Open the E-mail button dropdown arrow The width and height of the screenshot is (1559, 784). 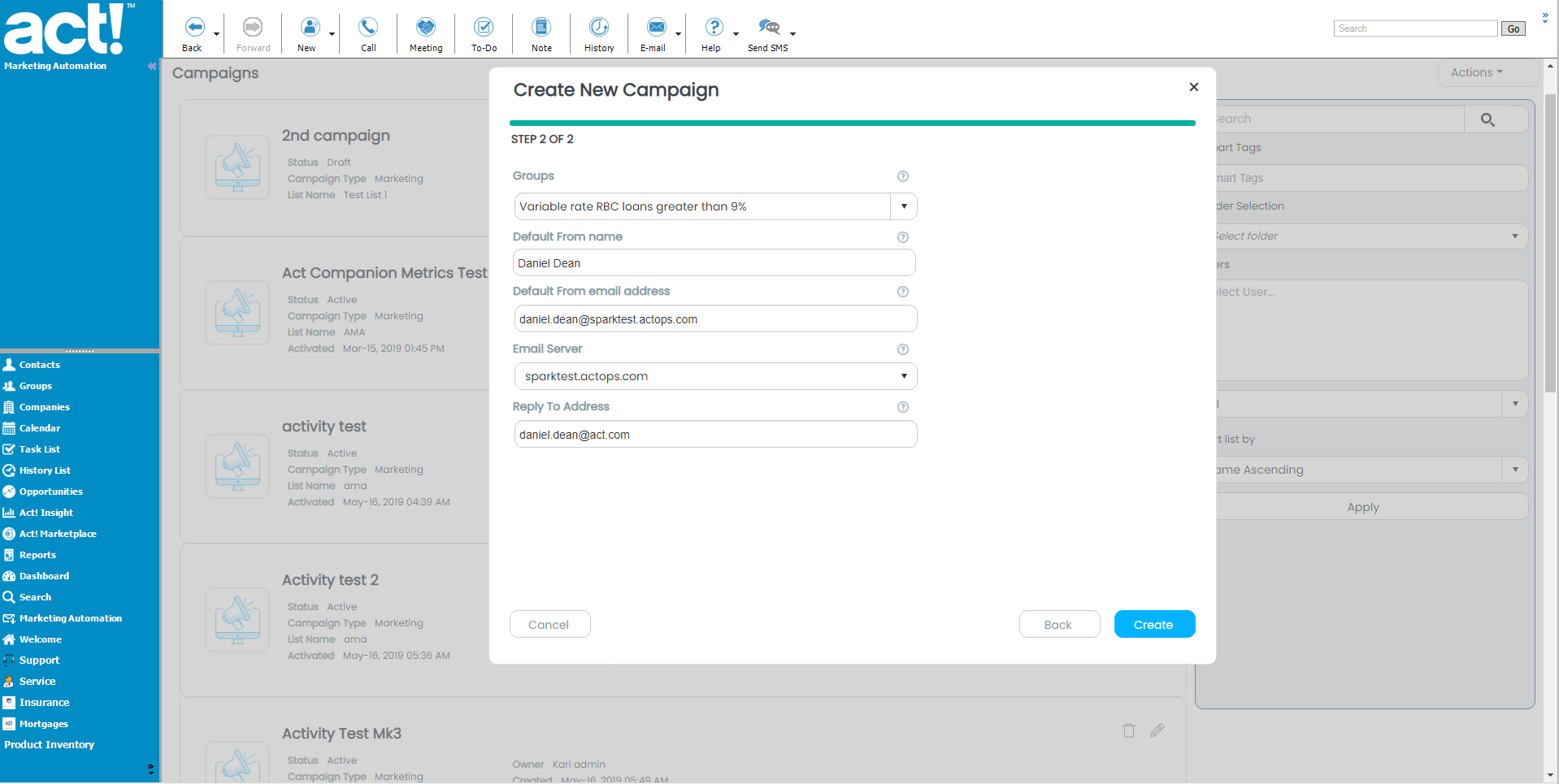[x=678, y=34]
